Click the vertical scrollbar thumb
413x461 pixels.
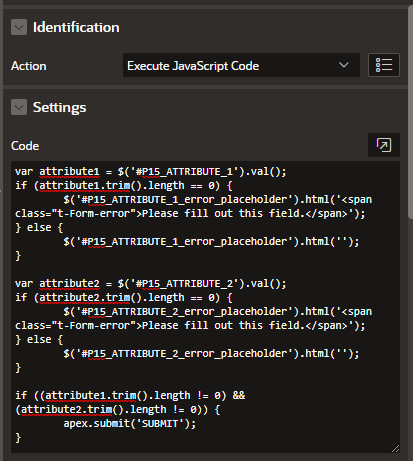[x=410, y=112]
